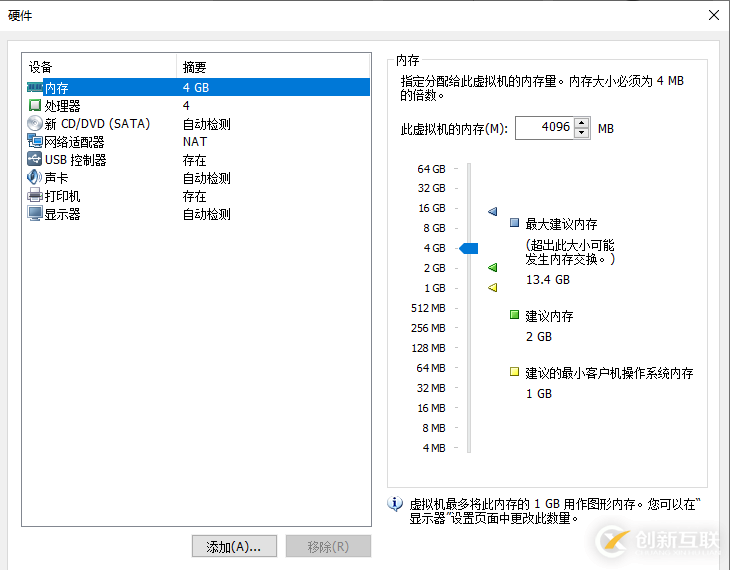Click the sound card speaker icon
730x570 pixels.
click(x=35, y=177)
